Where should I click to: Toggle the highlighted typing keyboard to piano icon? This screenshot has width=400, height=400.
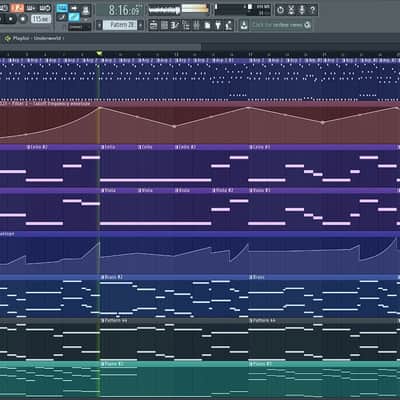pos(62,8)
